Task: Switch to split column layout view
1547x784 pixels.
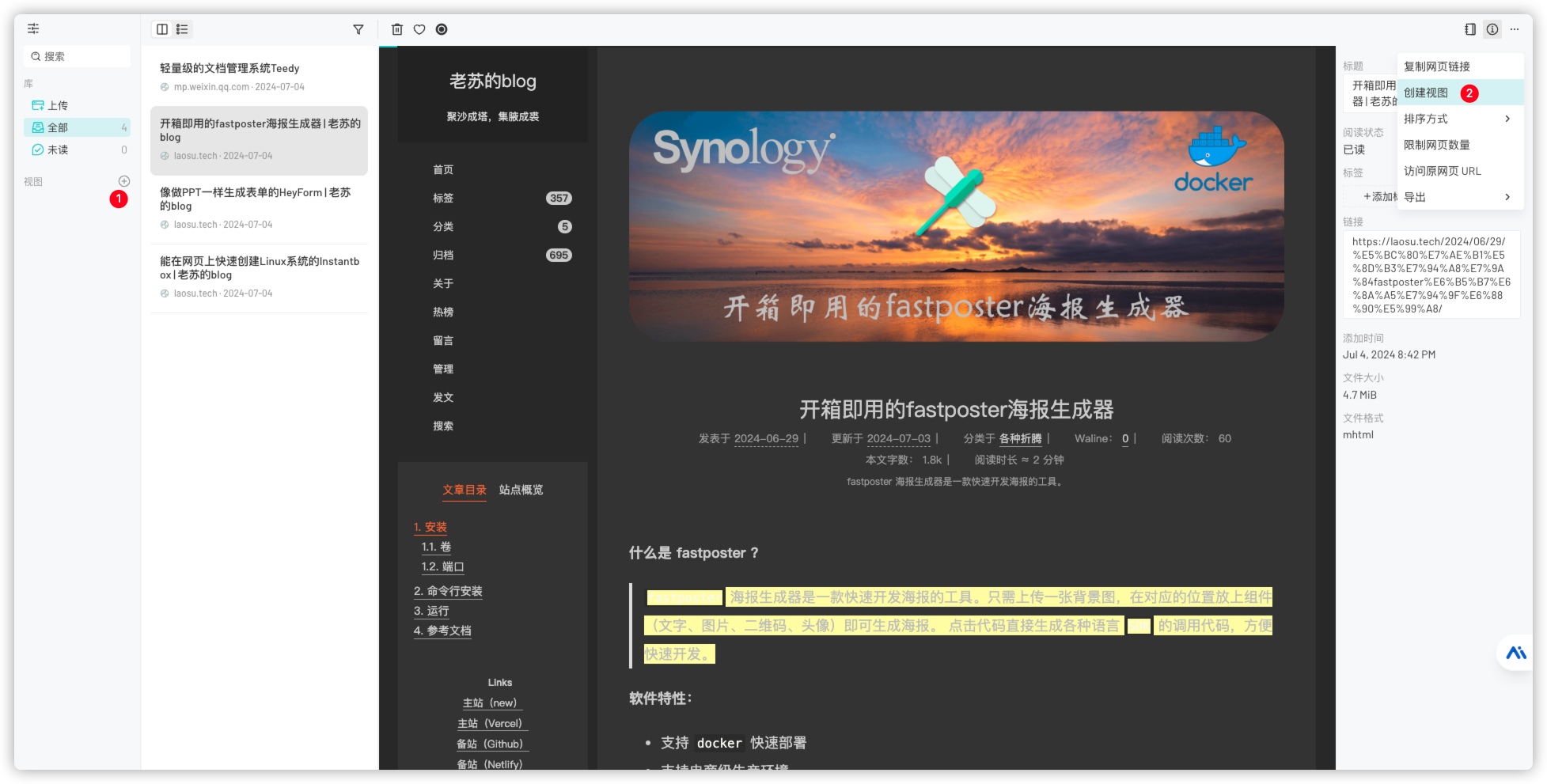Action: (x=162, y=29)
